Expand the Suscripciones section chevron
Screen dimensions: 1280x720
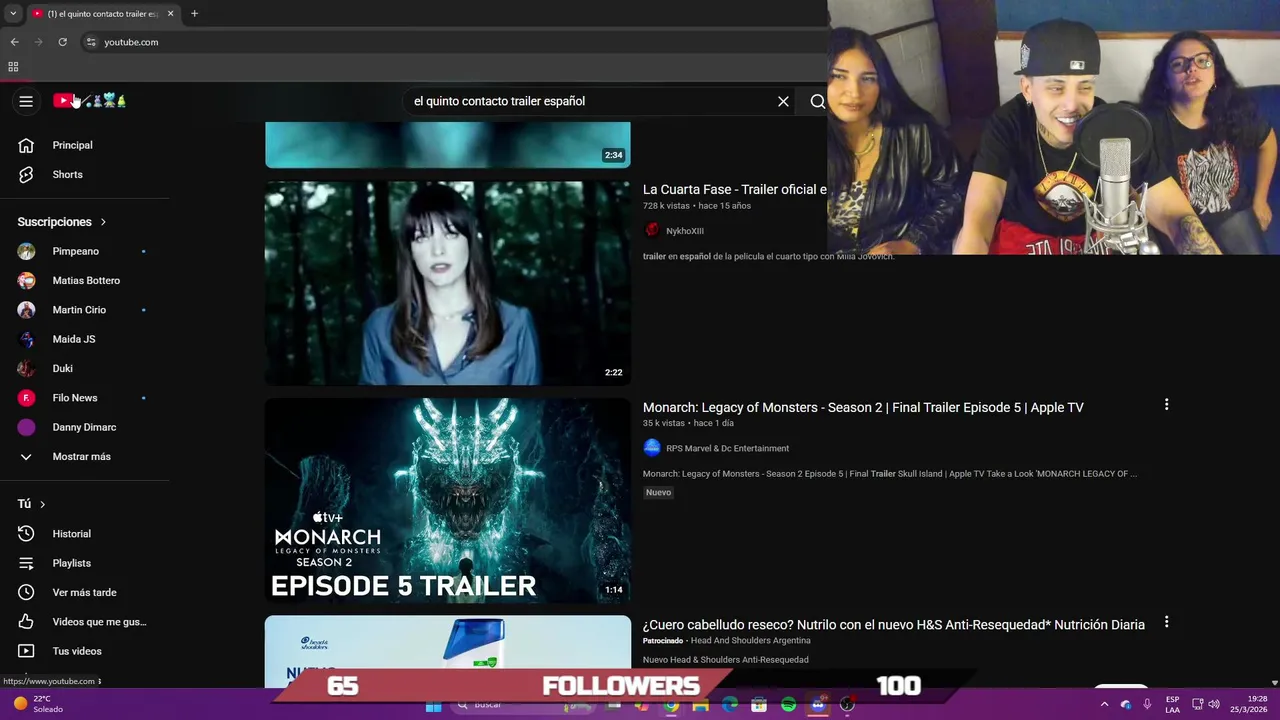[102, 222]
